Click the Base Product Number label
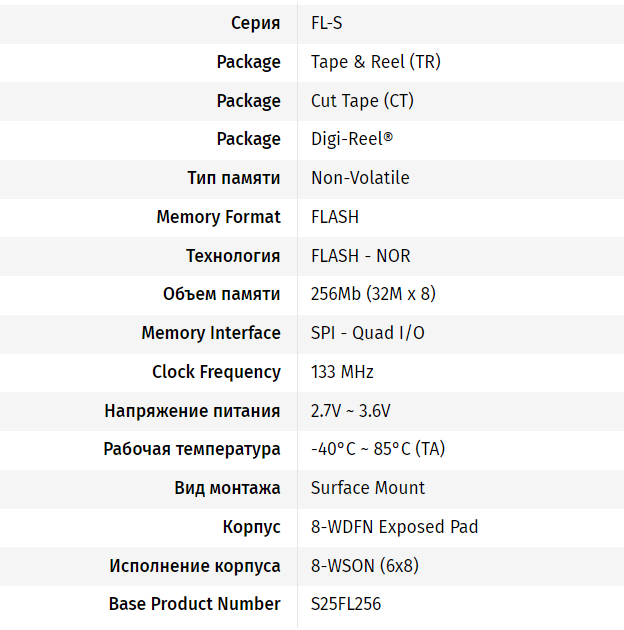Viewport: 624px width, 630px height. point(194,604)
